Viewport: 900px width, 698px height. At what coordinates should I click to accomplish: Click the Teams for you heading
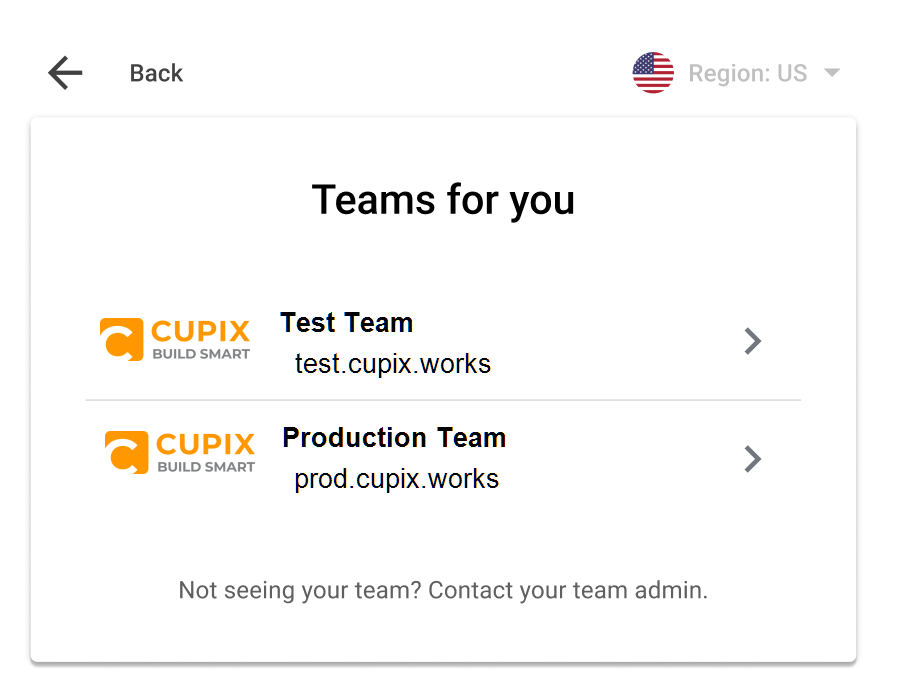pyautogui.click(x=443, y=200)
